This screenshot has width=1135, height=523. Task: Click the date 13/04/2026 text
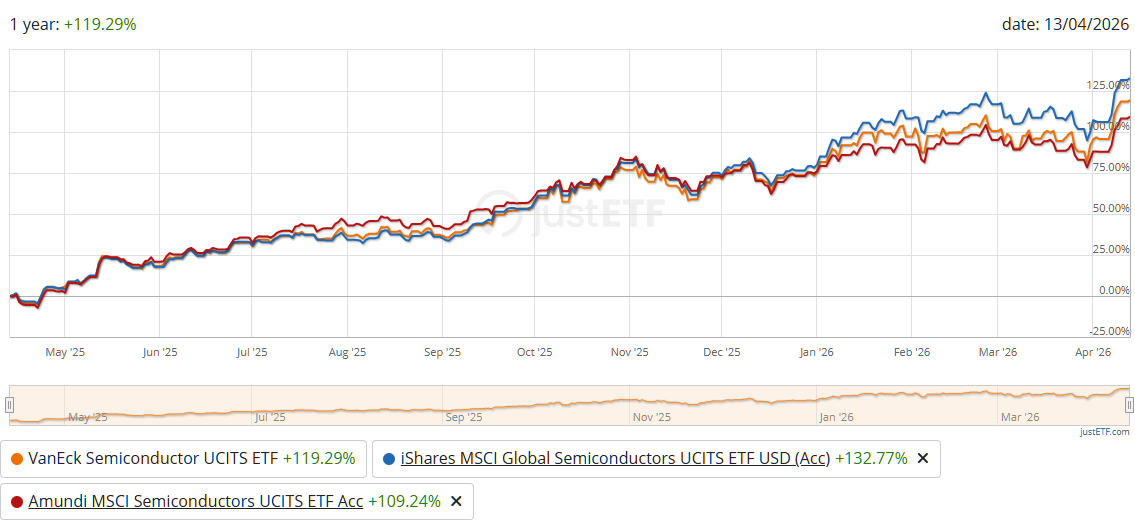(x=1065, y=24)
